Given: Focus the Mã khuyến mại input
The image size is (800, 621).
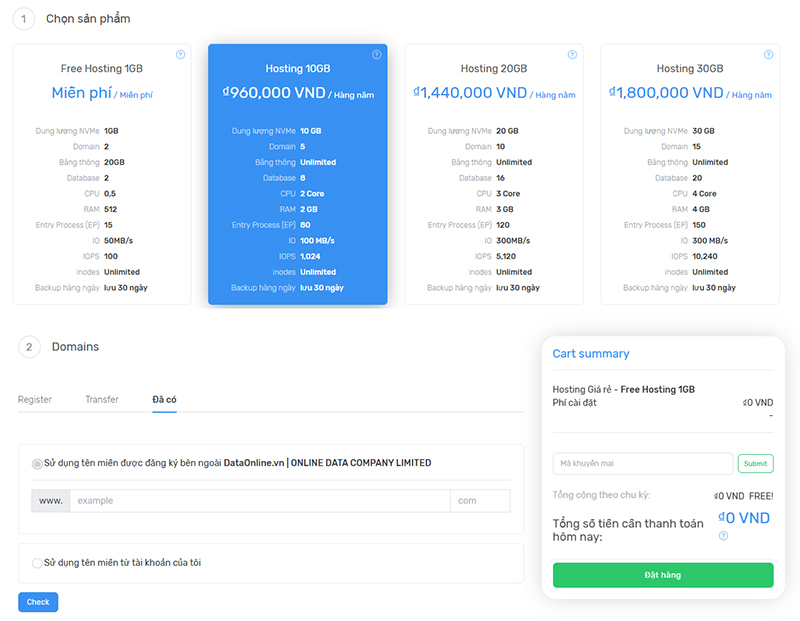Looking at the screenshot, I should (x=643, y=464).
